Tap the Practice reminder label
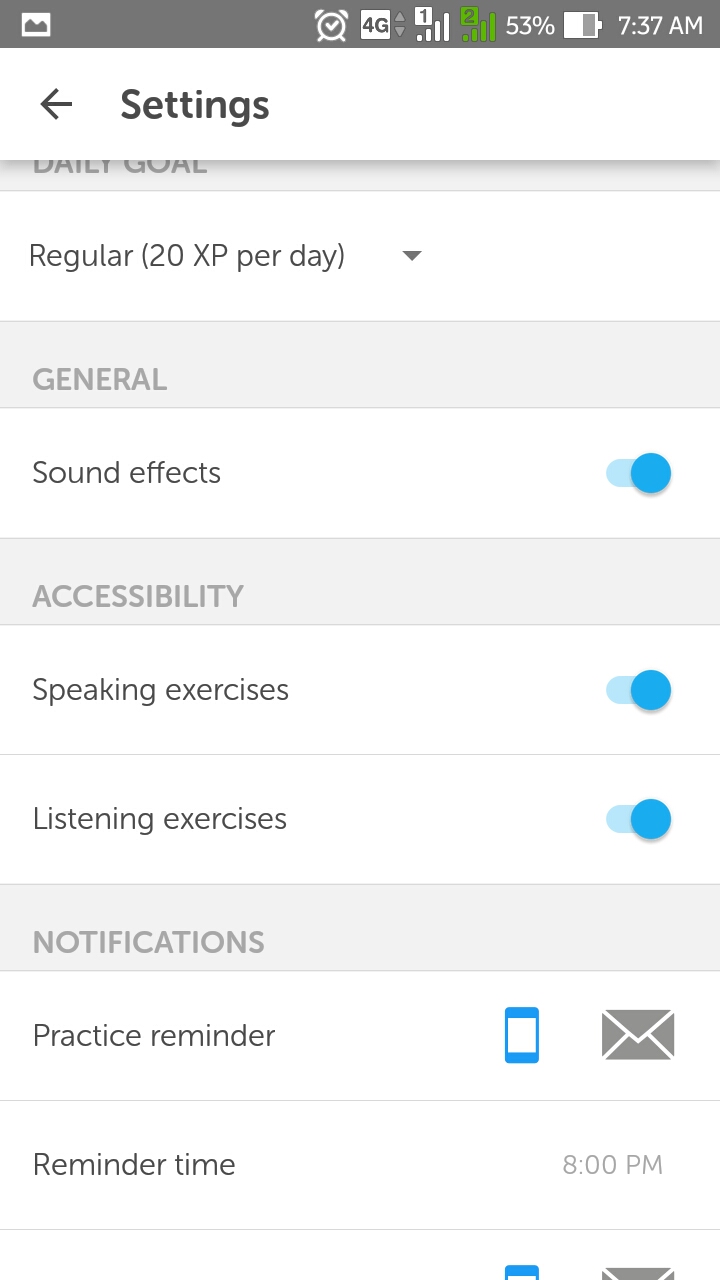The image size is (720, 1280). (154, 1035)
